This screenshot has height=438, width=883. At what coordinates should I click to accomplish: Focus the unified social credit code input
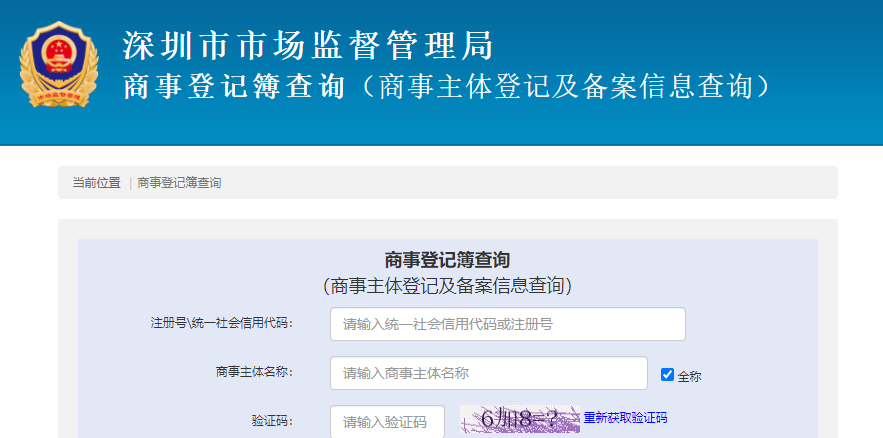[507, 324]
